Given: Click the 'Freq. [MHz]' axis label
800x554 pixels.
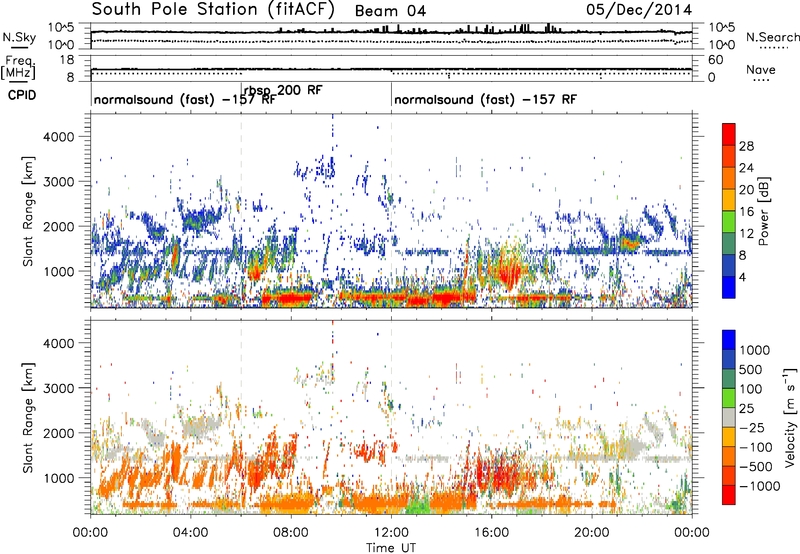Looking at the screenshot, I should coord(18,67).
